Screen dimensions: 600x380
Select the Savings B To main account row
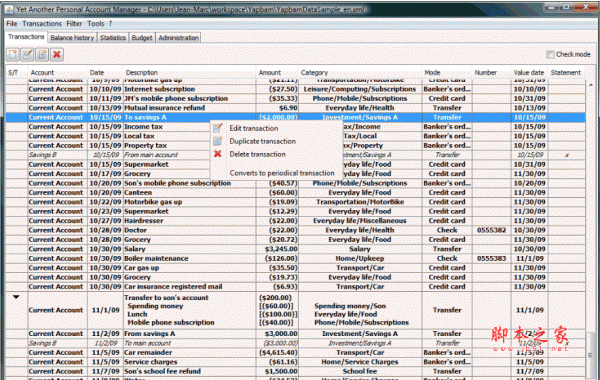tap(295, 343)
